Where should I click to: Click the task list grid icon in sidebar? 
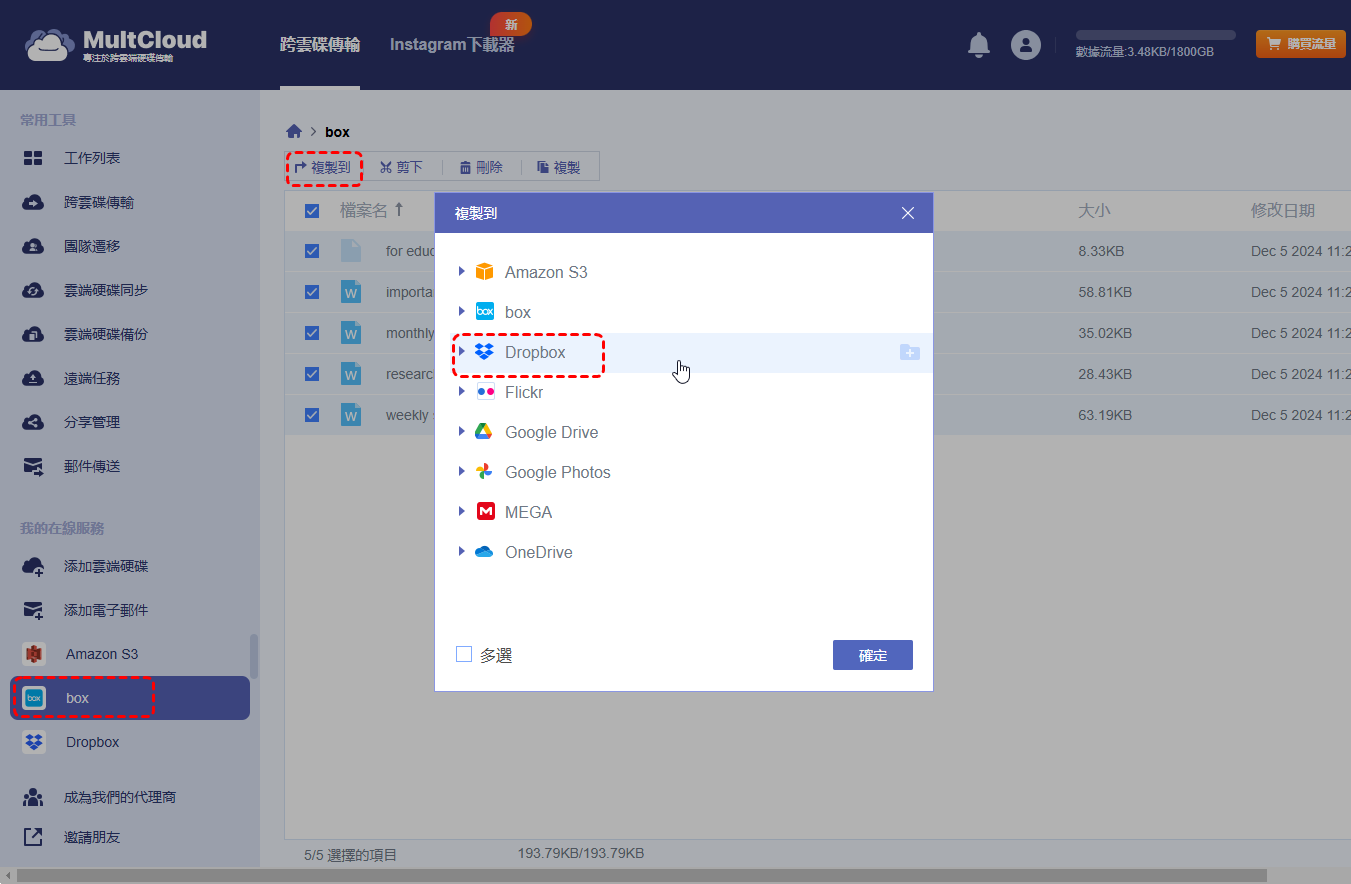pos(33,158)
